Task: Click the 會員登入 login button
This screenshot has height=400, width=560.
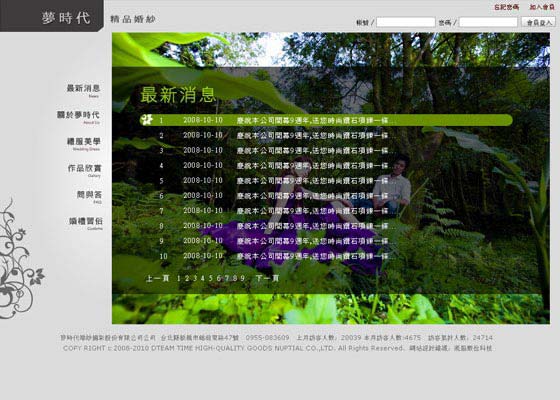Action: click(x=539, y=22)
